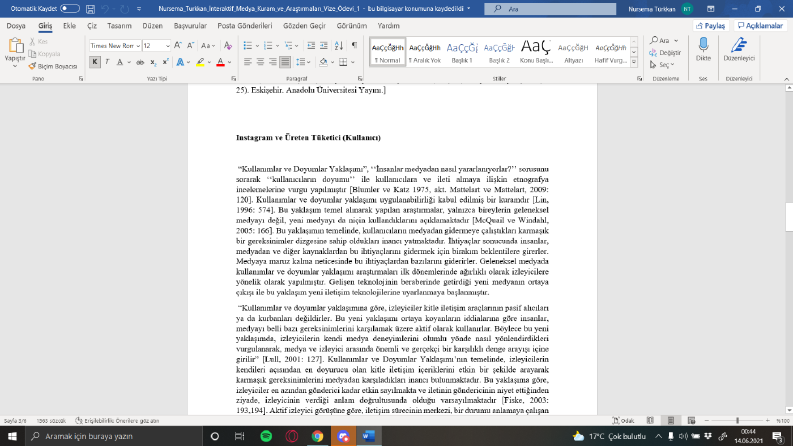Collapse the ribbon chevron
This screenshot has width=793, height=446.
click(786, 79)
